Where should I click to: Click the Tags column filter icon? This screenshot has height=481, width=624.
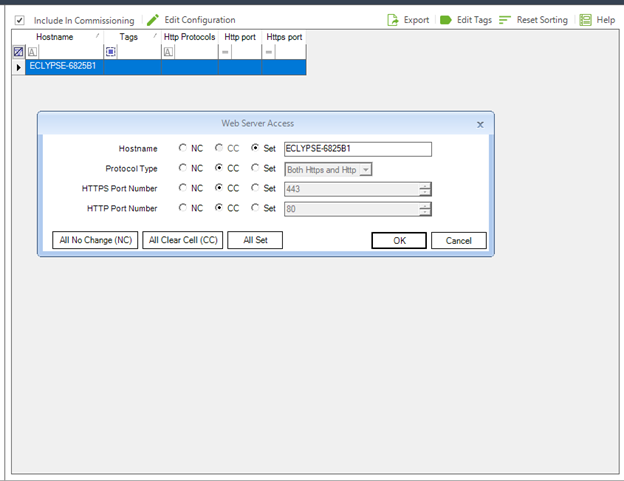[111, 51]
